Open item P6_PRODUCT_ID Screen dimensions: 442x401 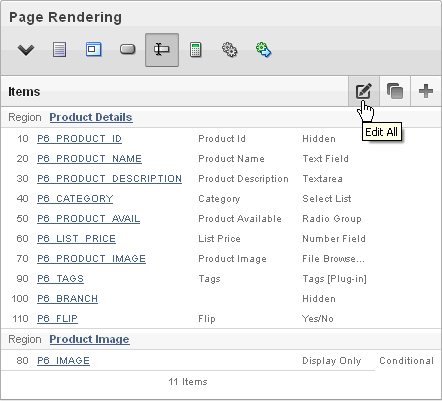pyautogui.click(x=79, y=139)
